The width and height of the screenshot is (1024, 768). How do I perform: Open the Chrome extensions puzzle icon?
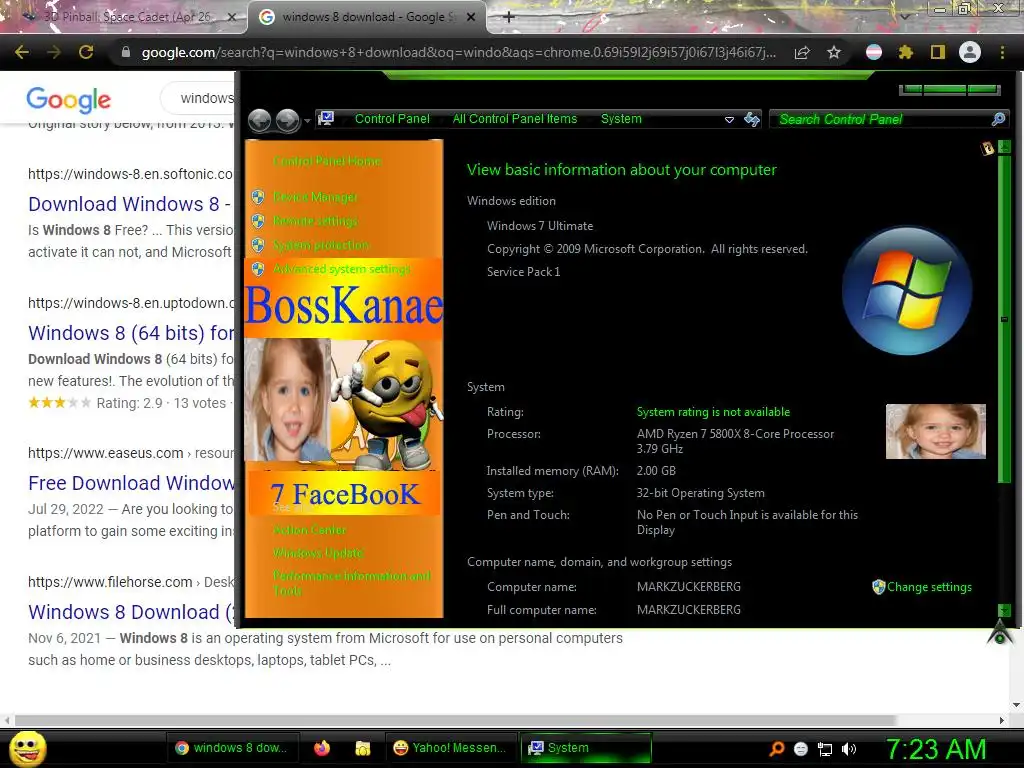(906, 52)
